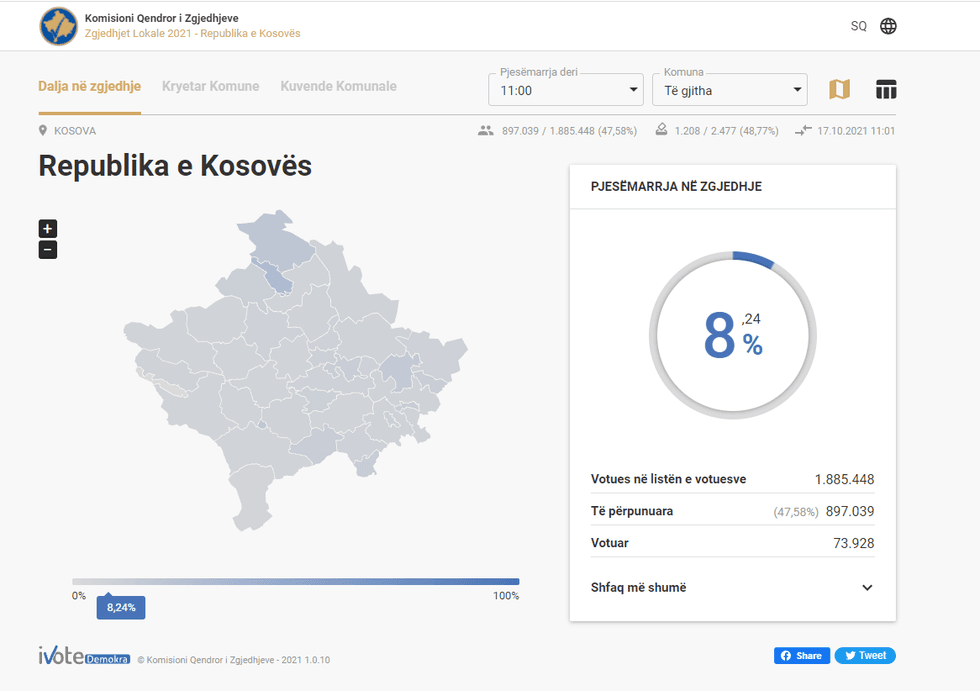
Task: Click the Kosova location pin icon
Action: click(x=43, y=131)
